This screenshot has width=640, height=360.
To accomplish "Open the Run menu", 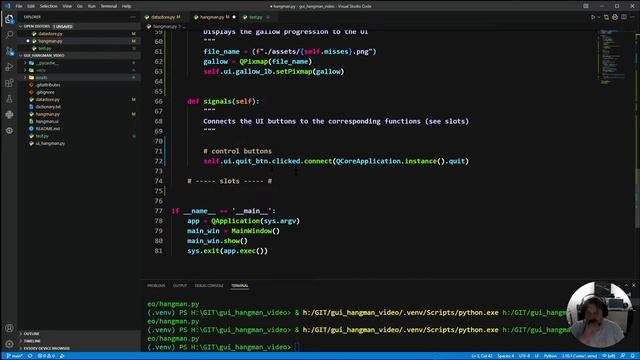I will pyautogui.click(x=91, y=6).
